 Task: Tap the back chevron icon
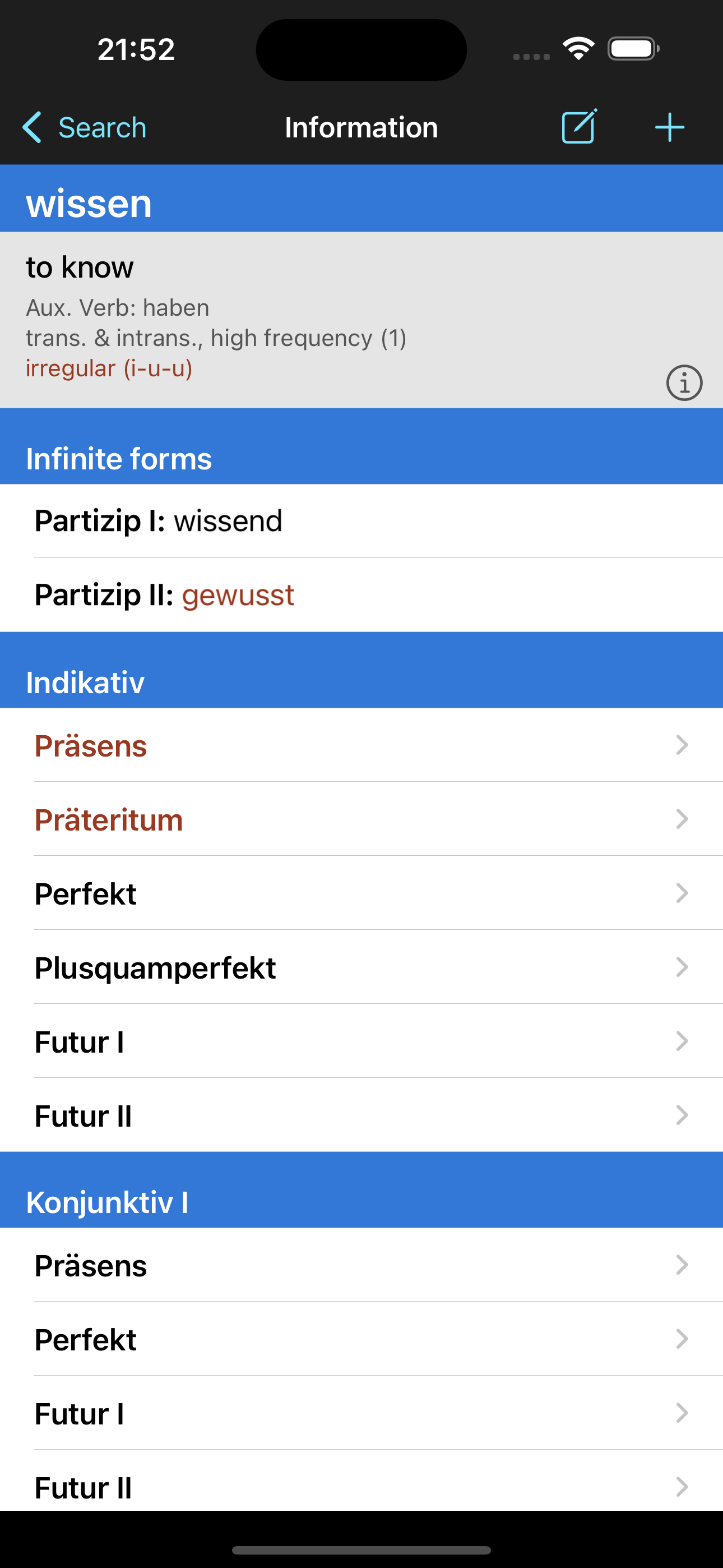click(x=31, y=127)
